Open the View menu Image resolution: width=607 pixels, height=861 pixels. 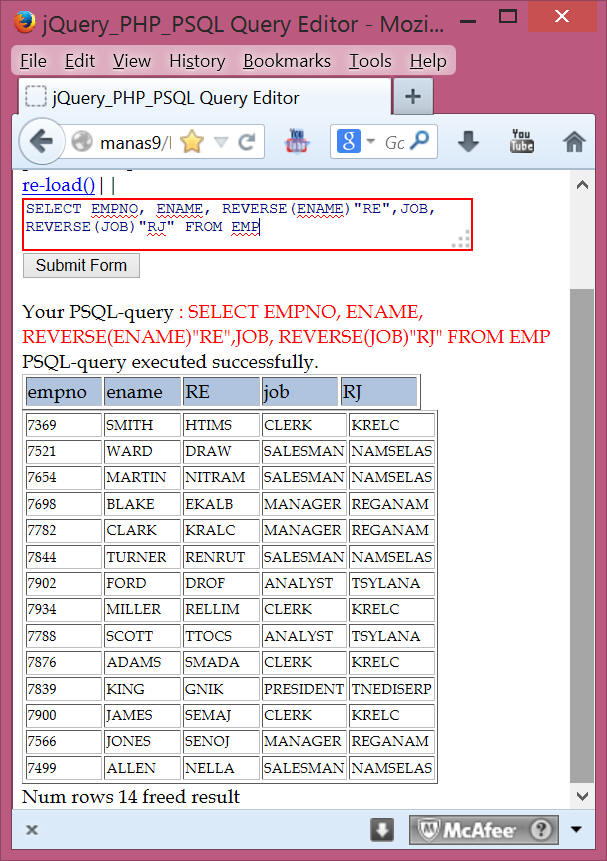pyautogui.click(x=131, y=61)
